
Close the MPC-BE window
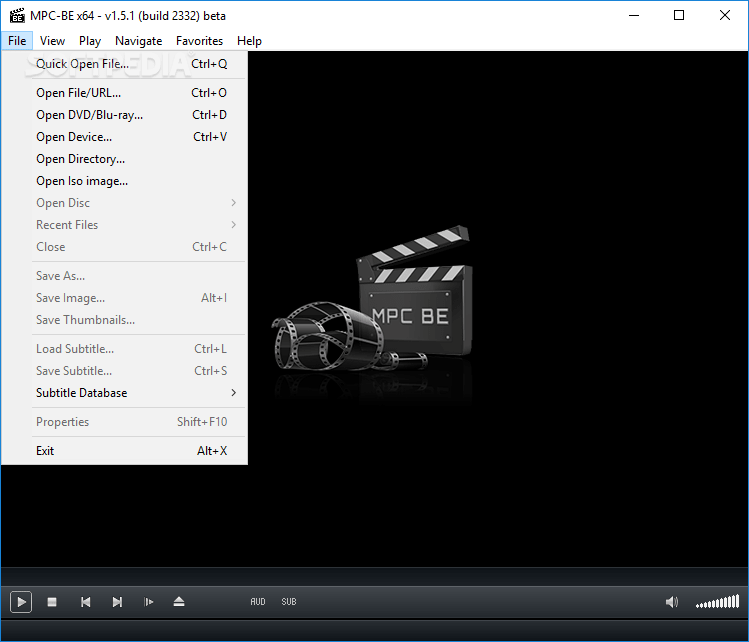tap(725, 16)
